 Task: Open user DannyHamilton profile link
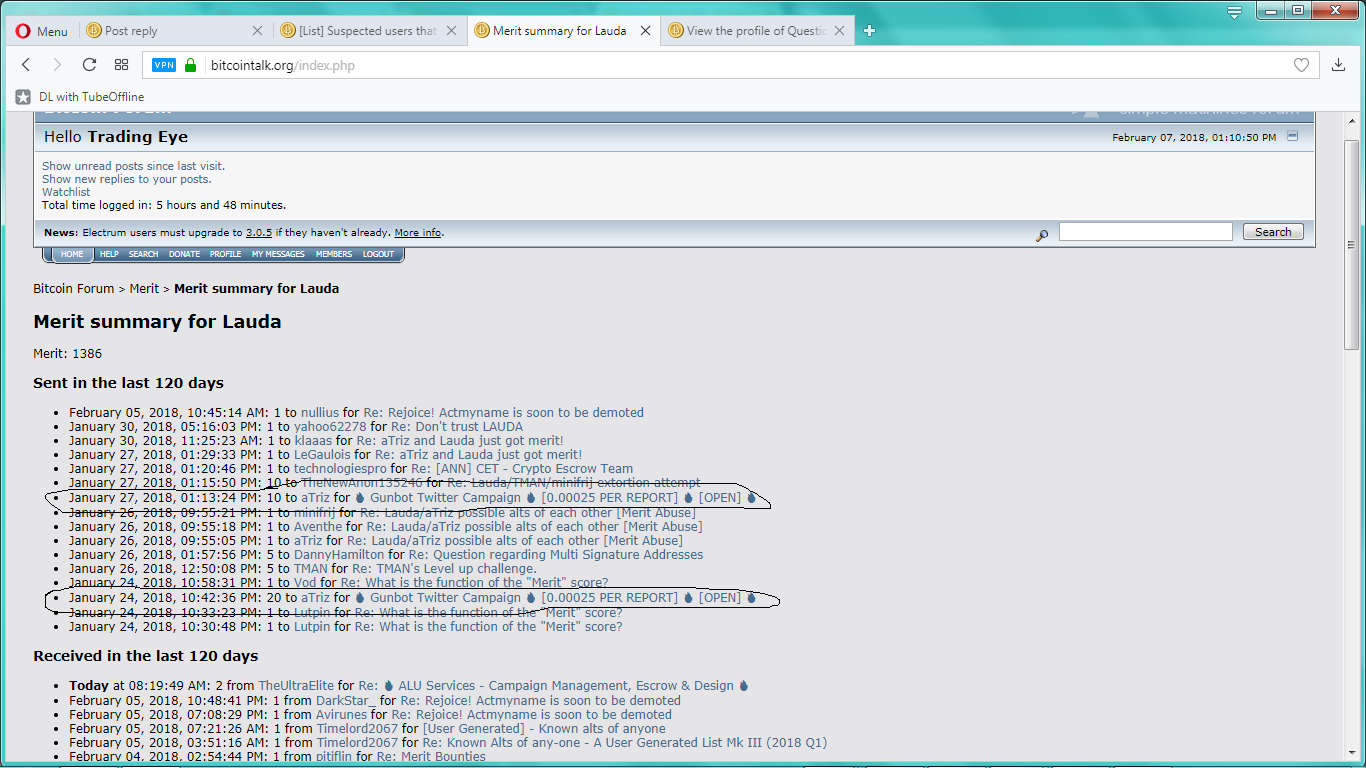(x=339, y=554)
